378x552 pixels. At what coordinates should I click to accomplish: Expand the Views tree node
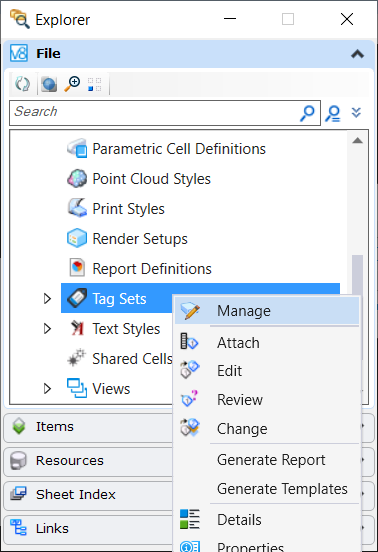coord(47,389)
